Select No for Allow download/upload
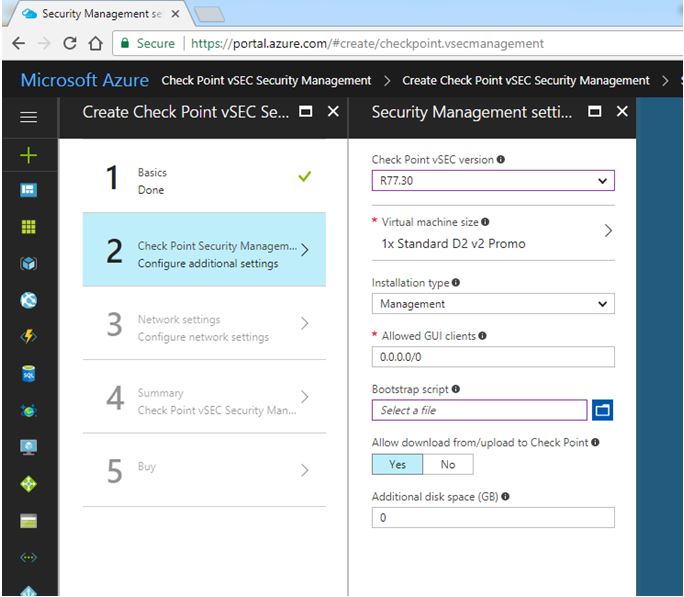This screenshot has width=684, height=597. click(448, 464)
